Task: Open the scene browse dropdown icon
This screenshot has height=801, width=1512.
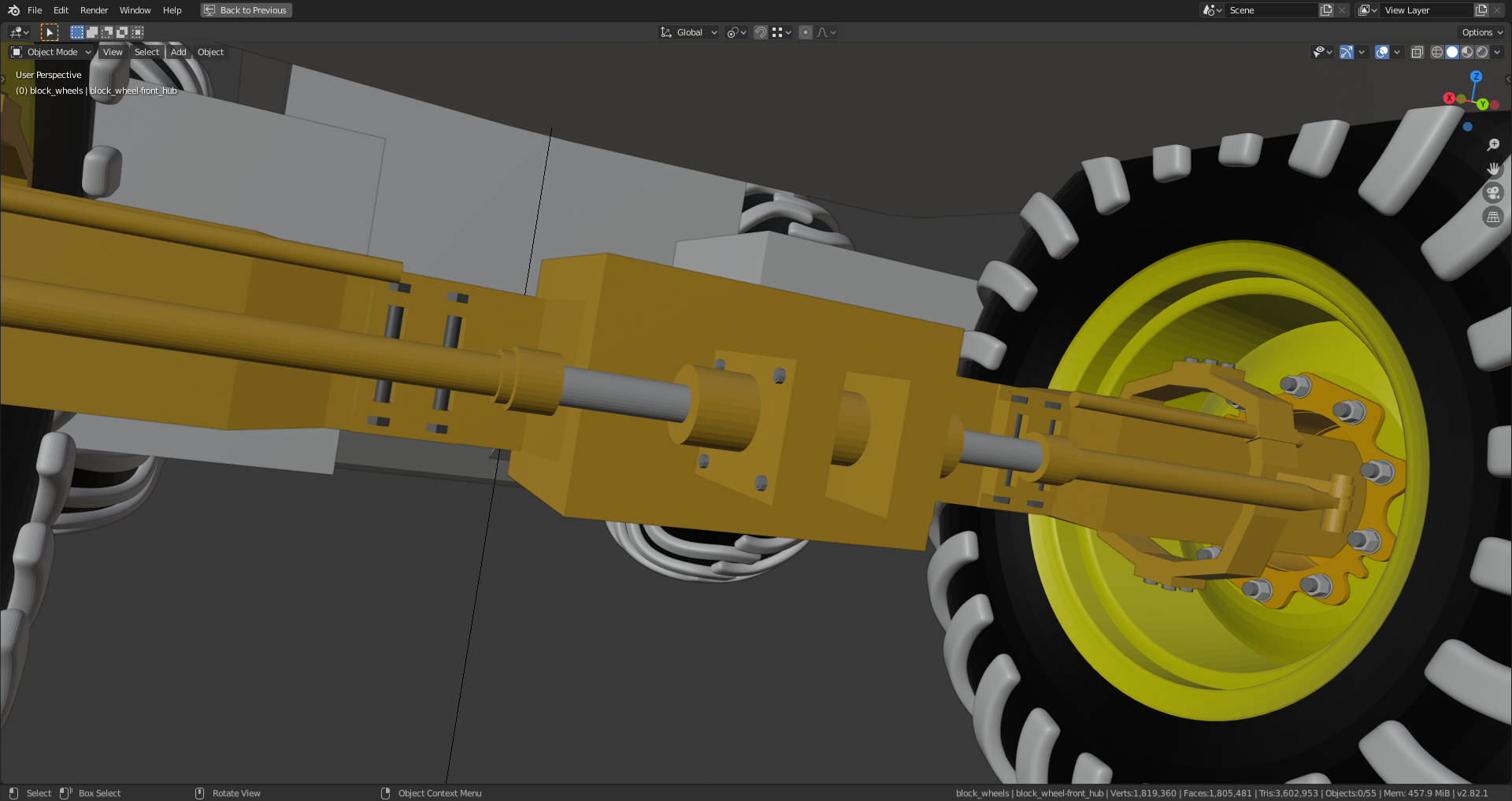Action: click(1212, 10)
